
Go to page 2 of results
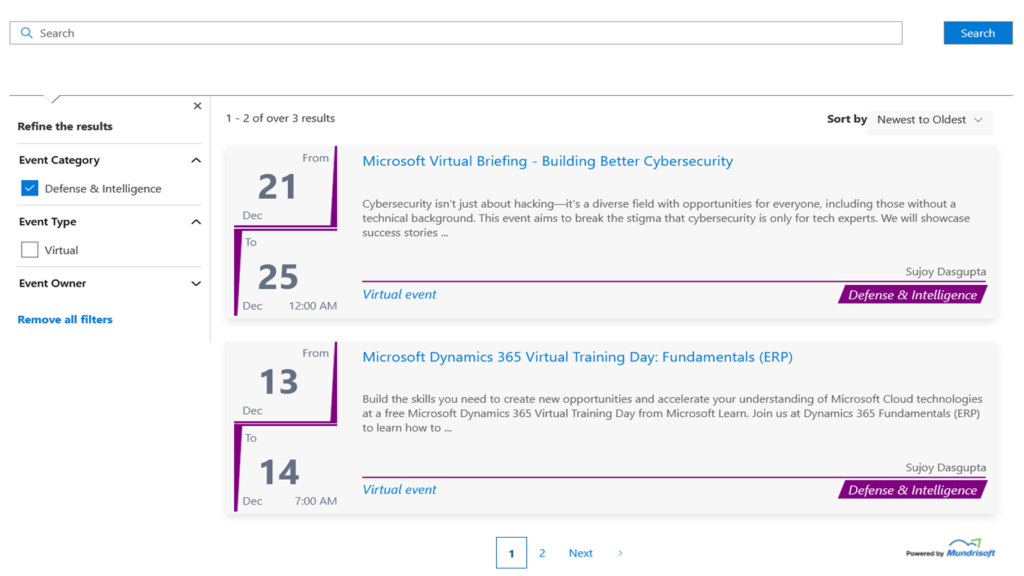[542, 553]
